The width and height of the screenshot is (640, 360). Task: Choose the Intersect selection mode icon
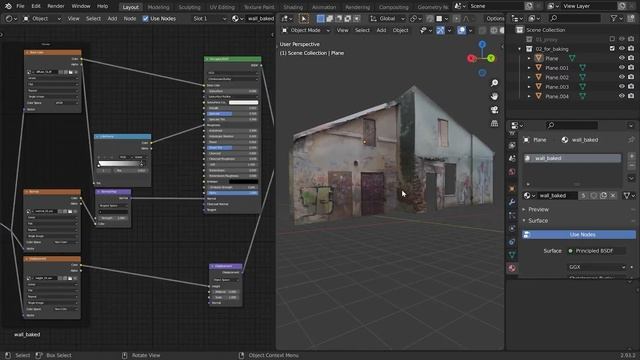pos(356,18)
